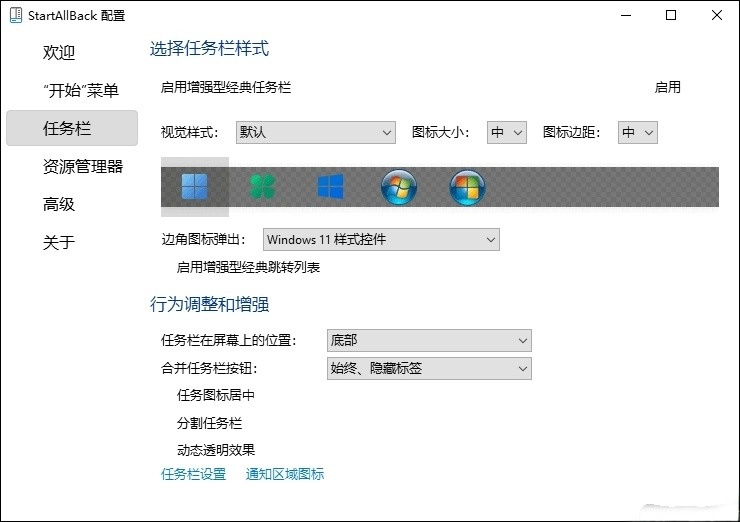Screen dimensions: 740x522
Task: Expand the 图标边距 dropdown
Action: tap(638, 132)
